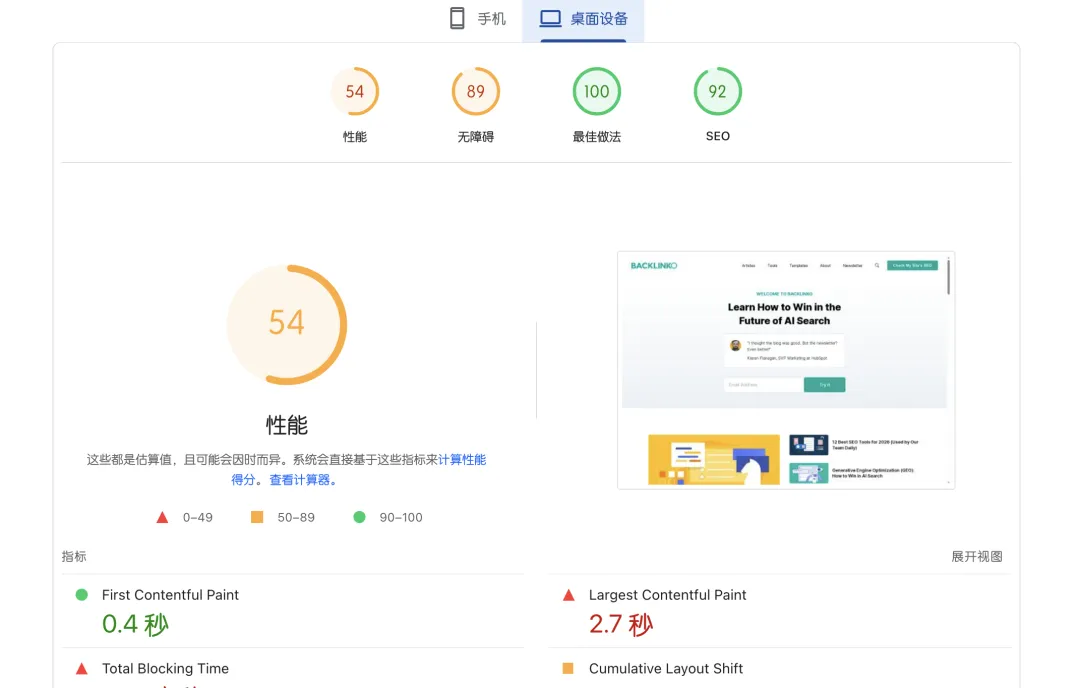Click the Largest Contentful Paint metric label
This screenshot has width=1080, height=688.
[667, 594]
